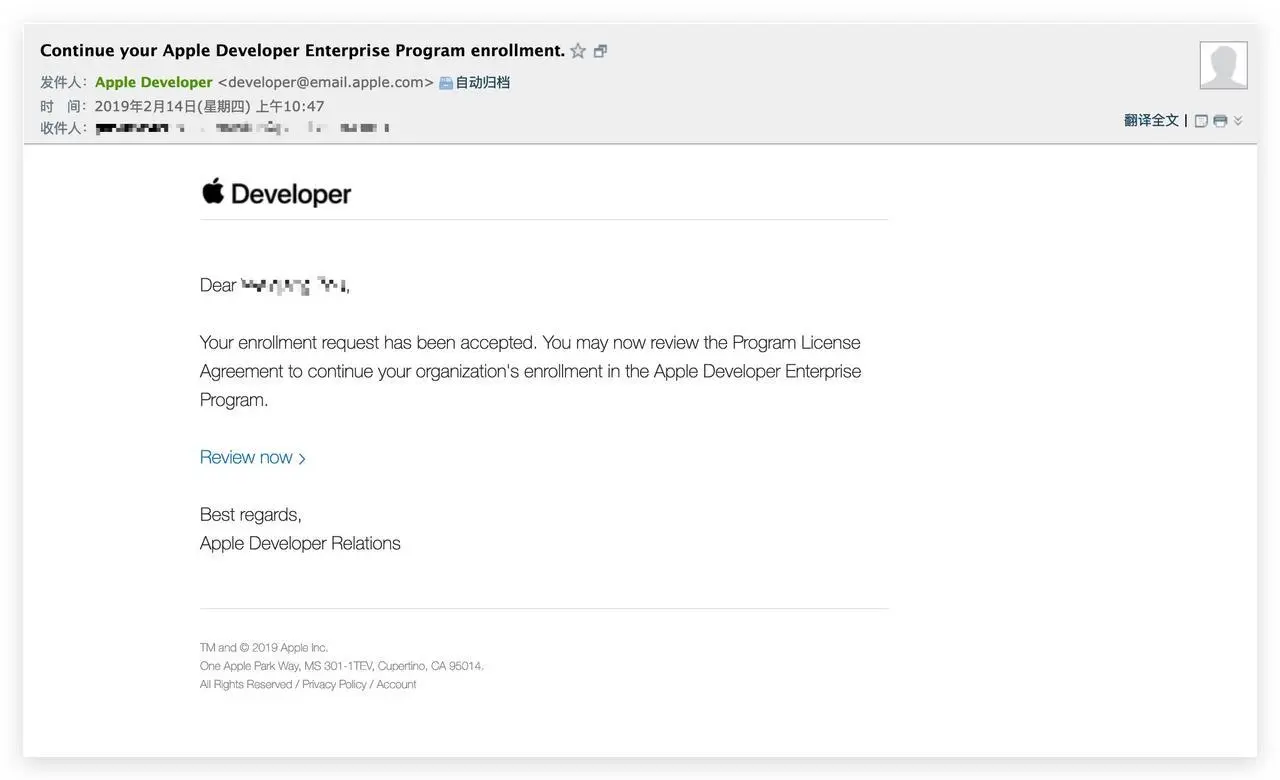1280x780 pixels.
Task: Expand more options double chevron
Action: tap(1238, 121)
